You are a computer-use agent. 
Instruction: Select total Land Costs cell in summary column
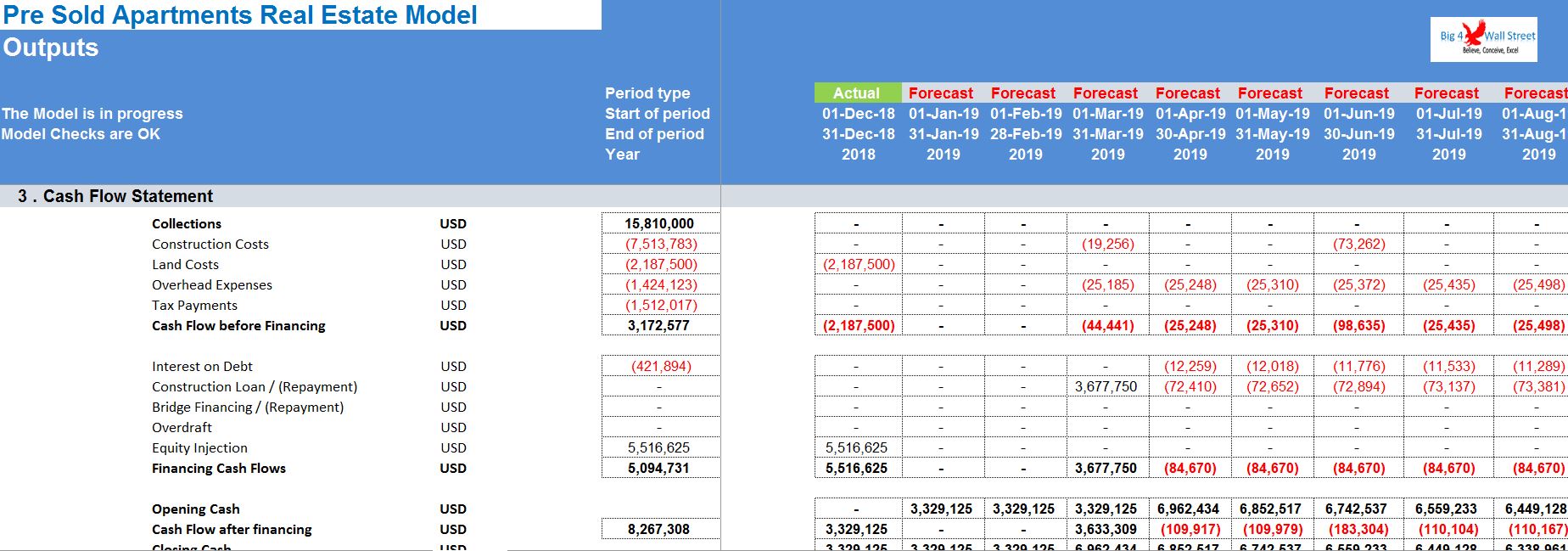point(660,264)
